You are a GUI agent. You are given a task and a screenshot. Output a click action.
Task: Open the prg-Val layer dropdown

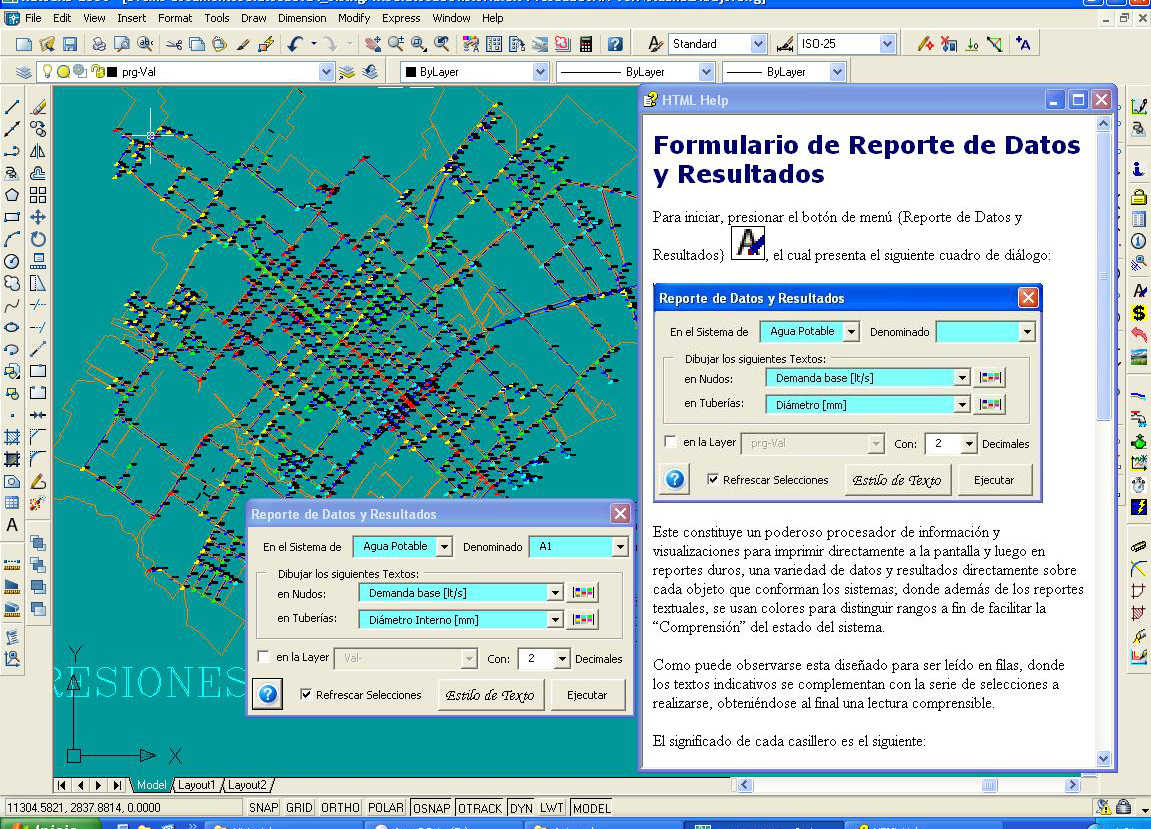pos(326,72)
